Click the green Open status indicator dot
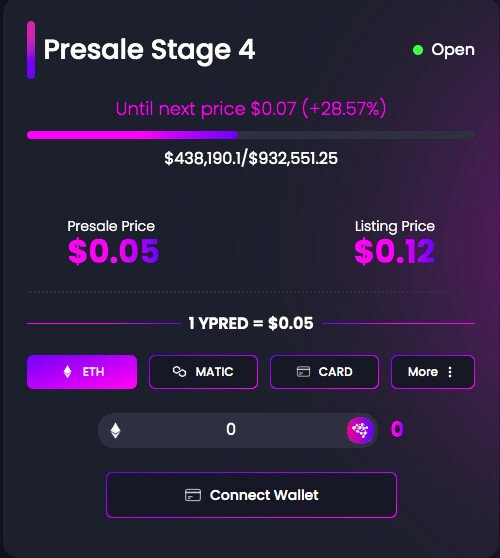500x558 pixels. [418, 50]
